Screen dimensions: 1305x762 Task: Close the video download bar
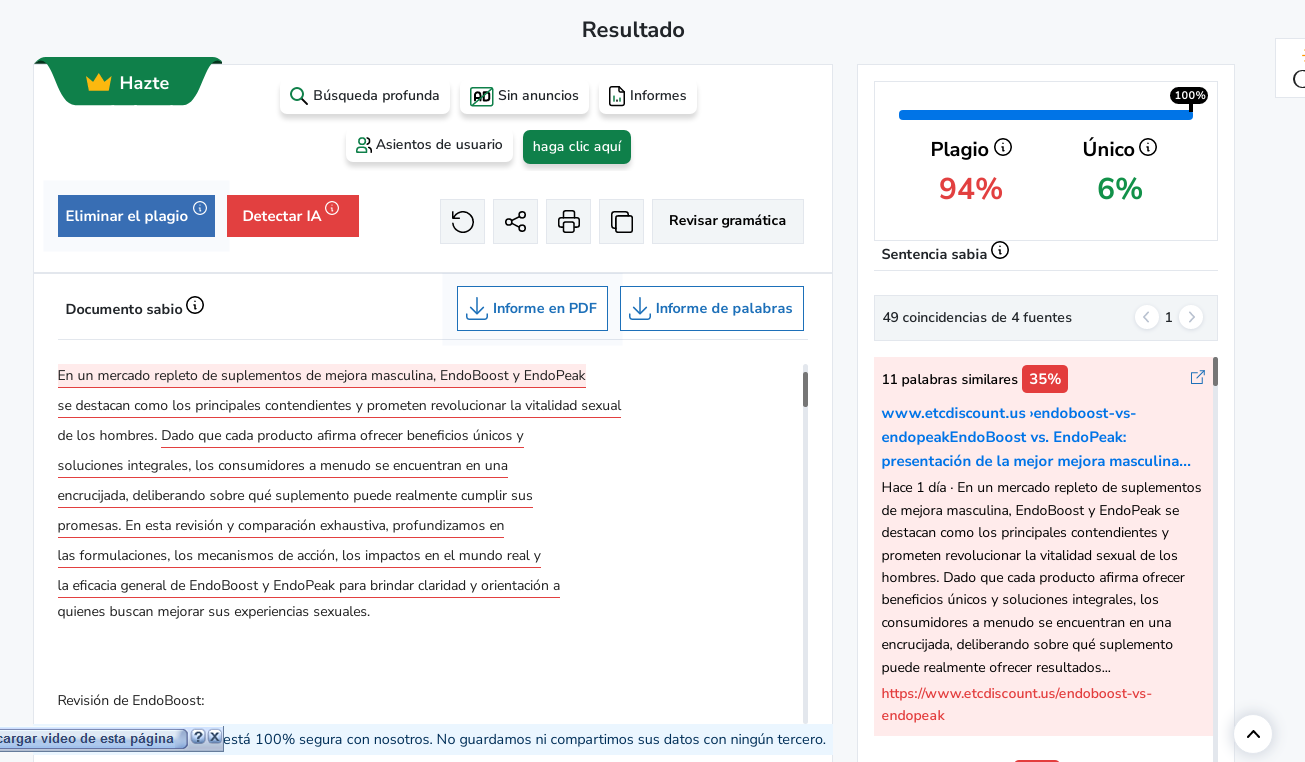pos(214,737)
